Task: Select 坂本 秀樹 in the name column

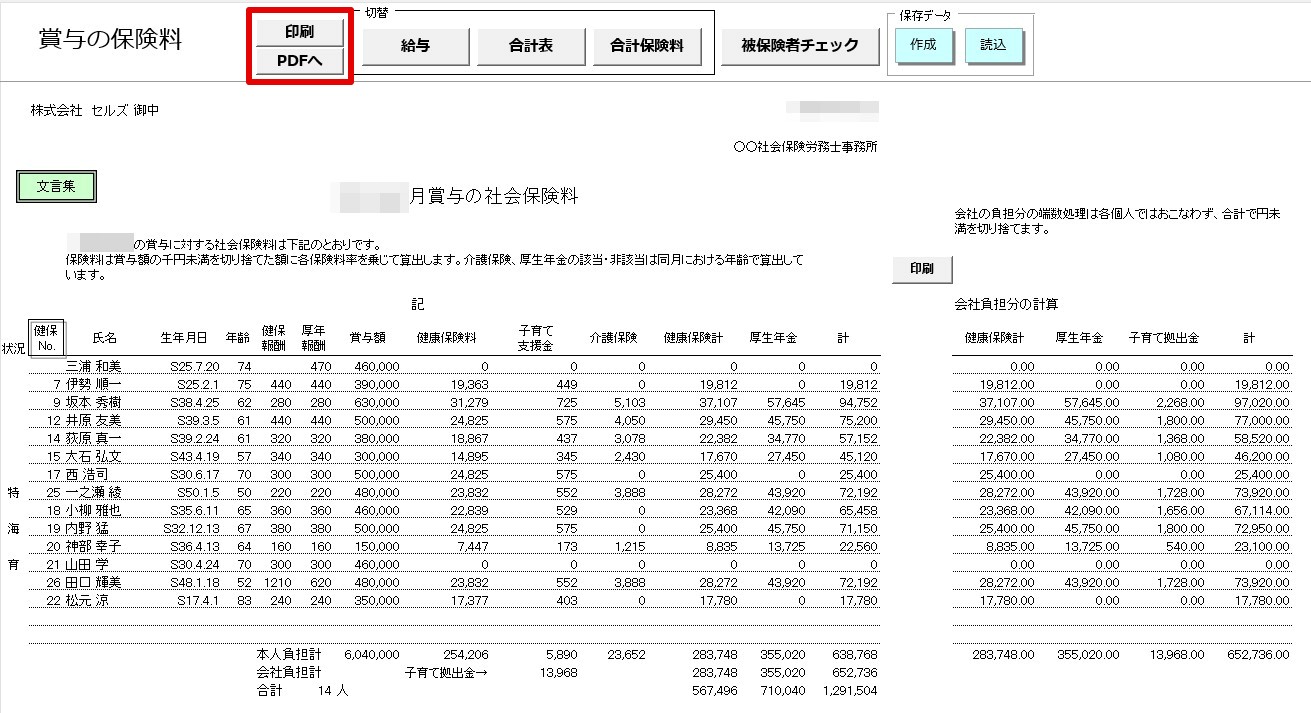Action: pos(94,402)
